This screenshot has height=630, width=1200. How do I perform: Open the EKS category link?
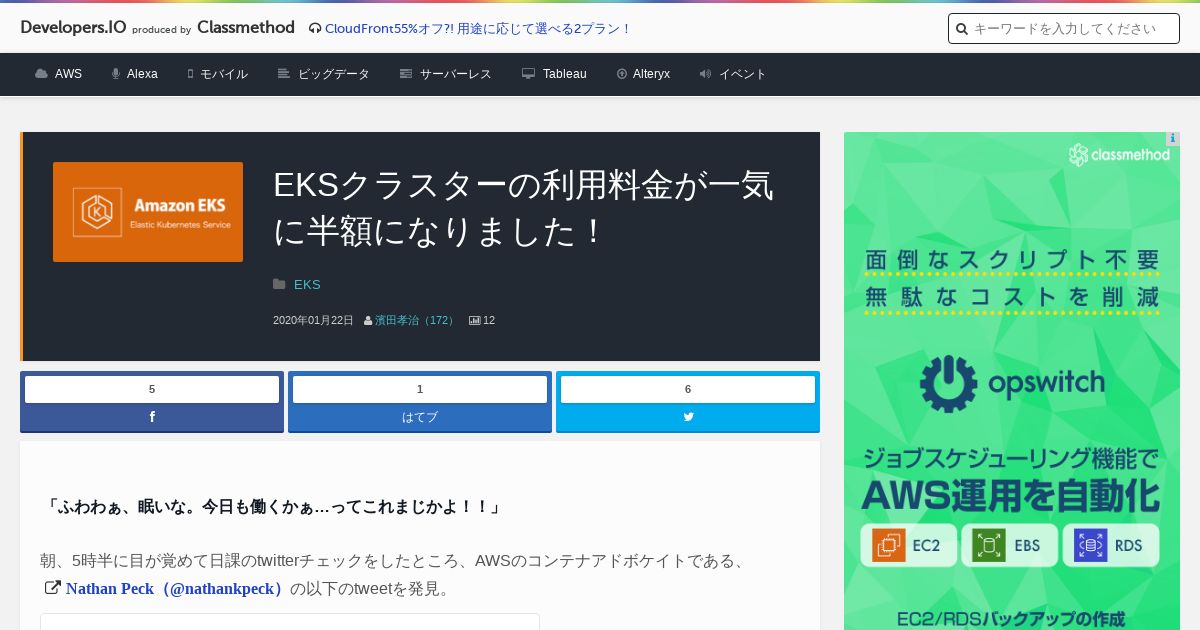click(307, 285)
